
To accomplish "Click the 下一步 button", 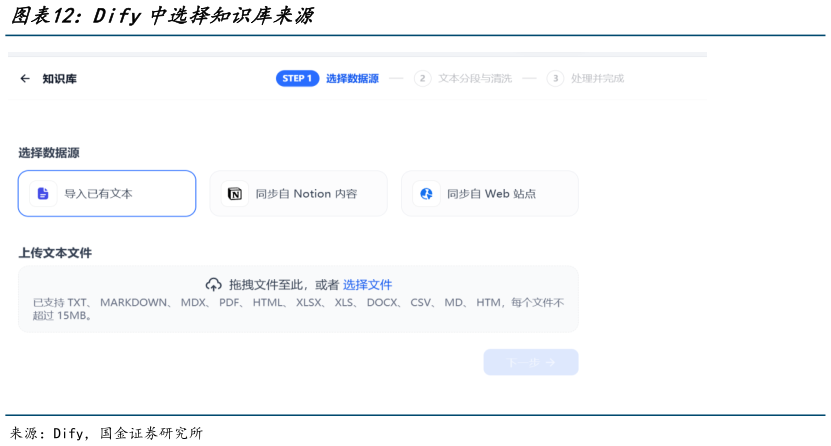I will [531, 362].
